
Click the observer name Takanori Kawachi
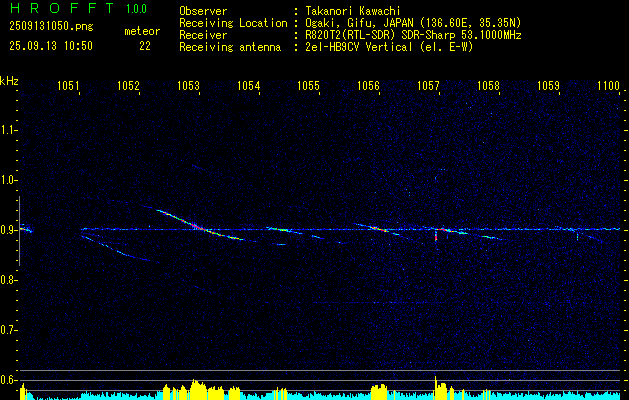(x=353, y=11)
